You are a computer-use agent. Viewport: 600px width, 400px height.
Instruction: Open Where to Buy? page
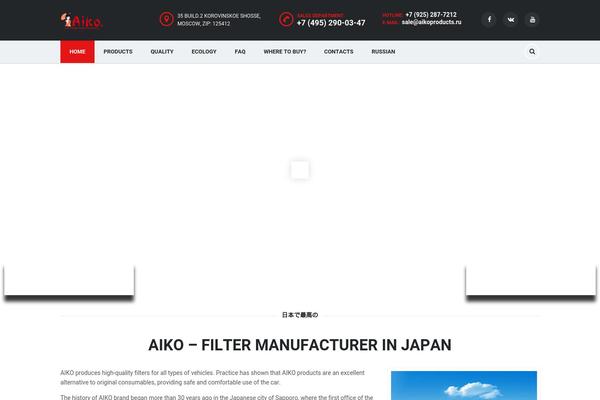pyautogui.click(x=285, y=51)
